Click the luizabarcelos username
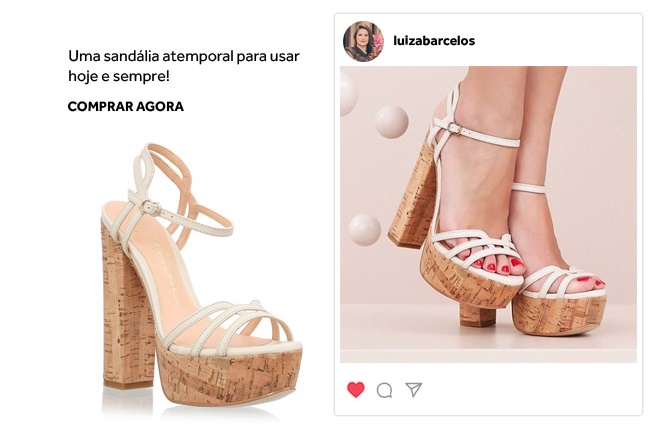The height and width of the screenshot is (432, 660). [x=434, y=41]
